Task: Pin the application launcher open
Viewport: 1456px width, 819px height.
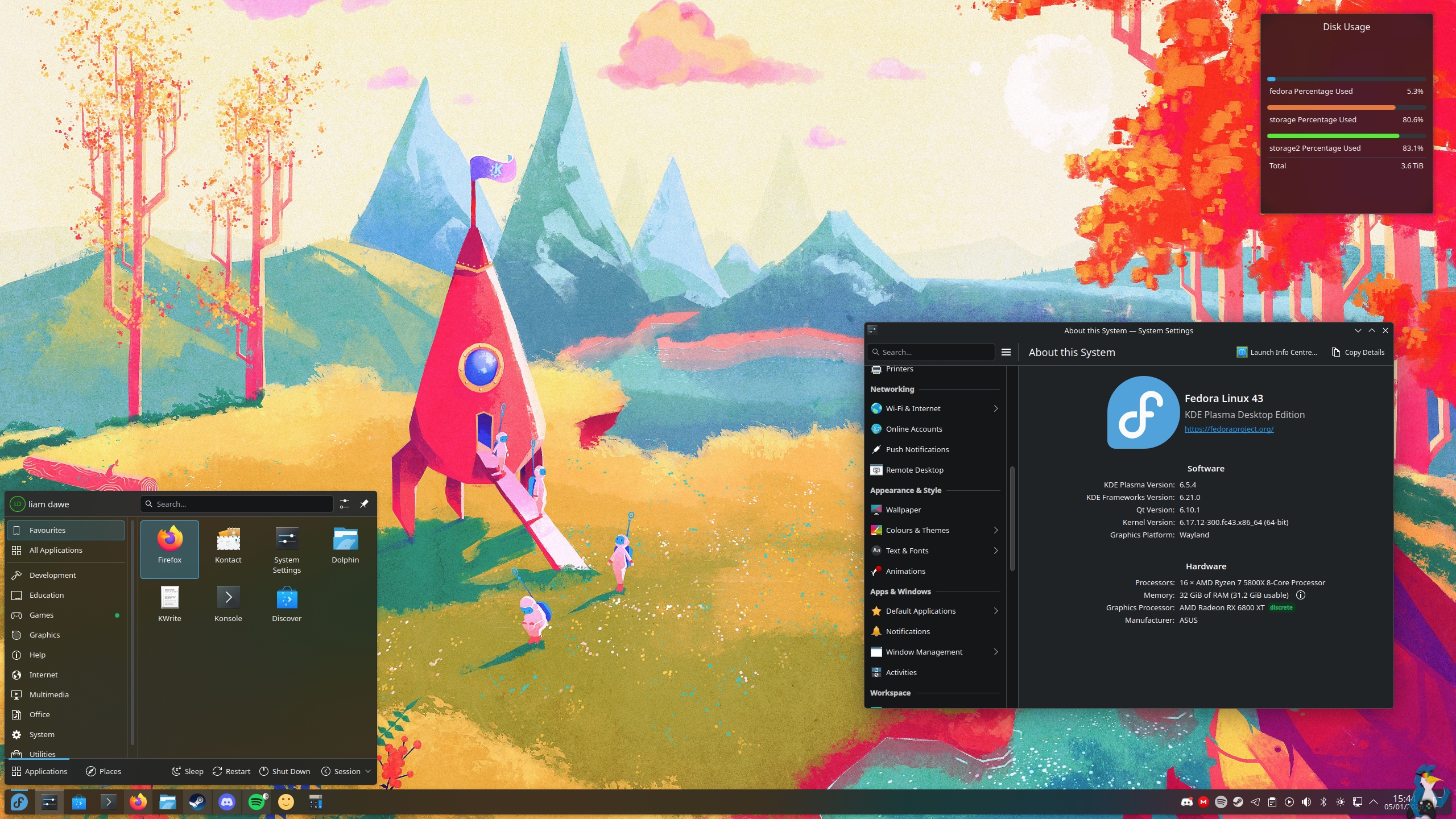Action: click(x=365, y=504)
